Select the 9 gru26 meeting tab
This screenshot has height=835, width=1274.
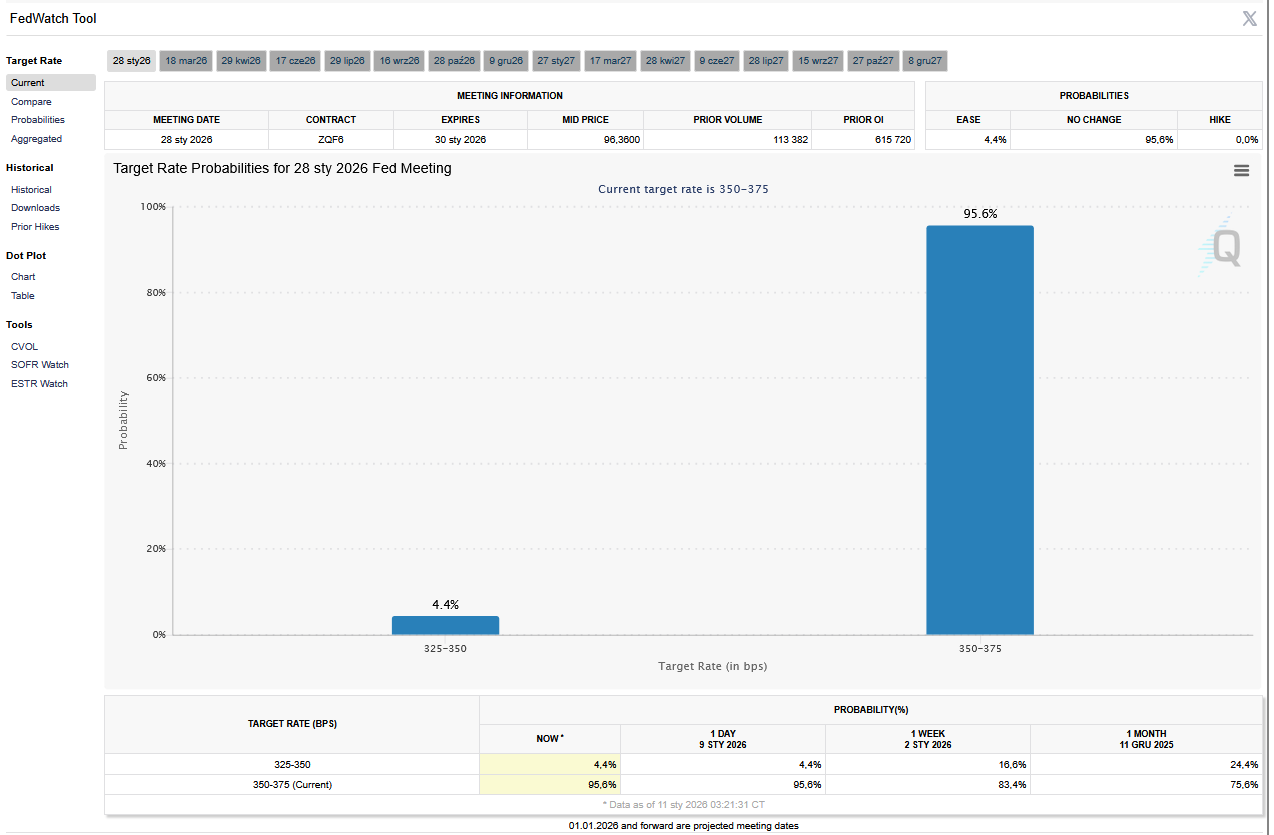tap(506, 61)
